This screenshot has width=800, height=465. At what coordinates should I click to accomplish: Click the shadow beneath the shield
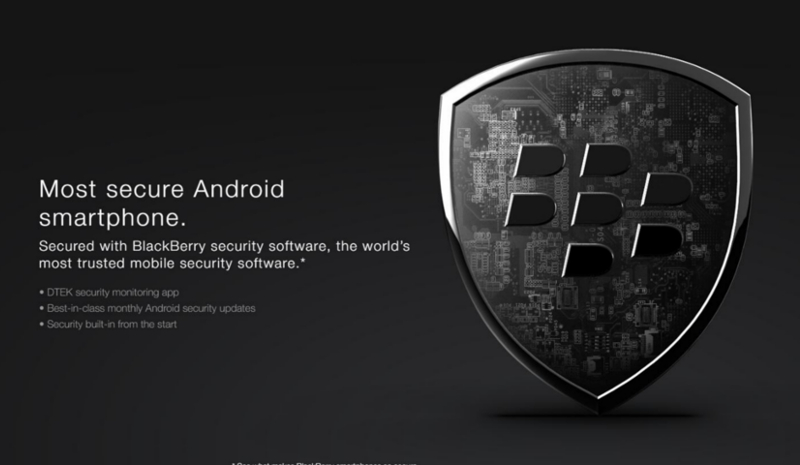597,416
